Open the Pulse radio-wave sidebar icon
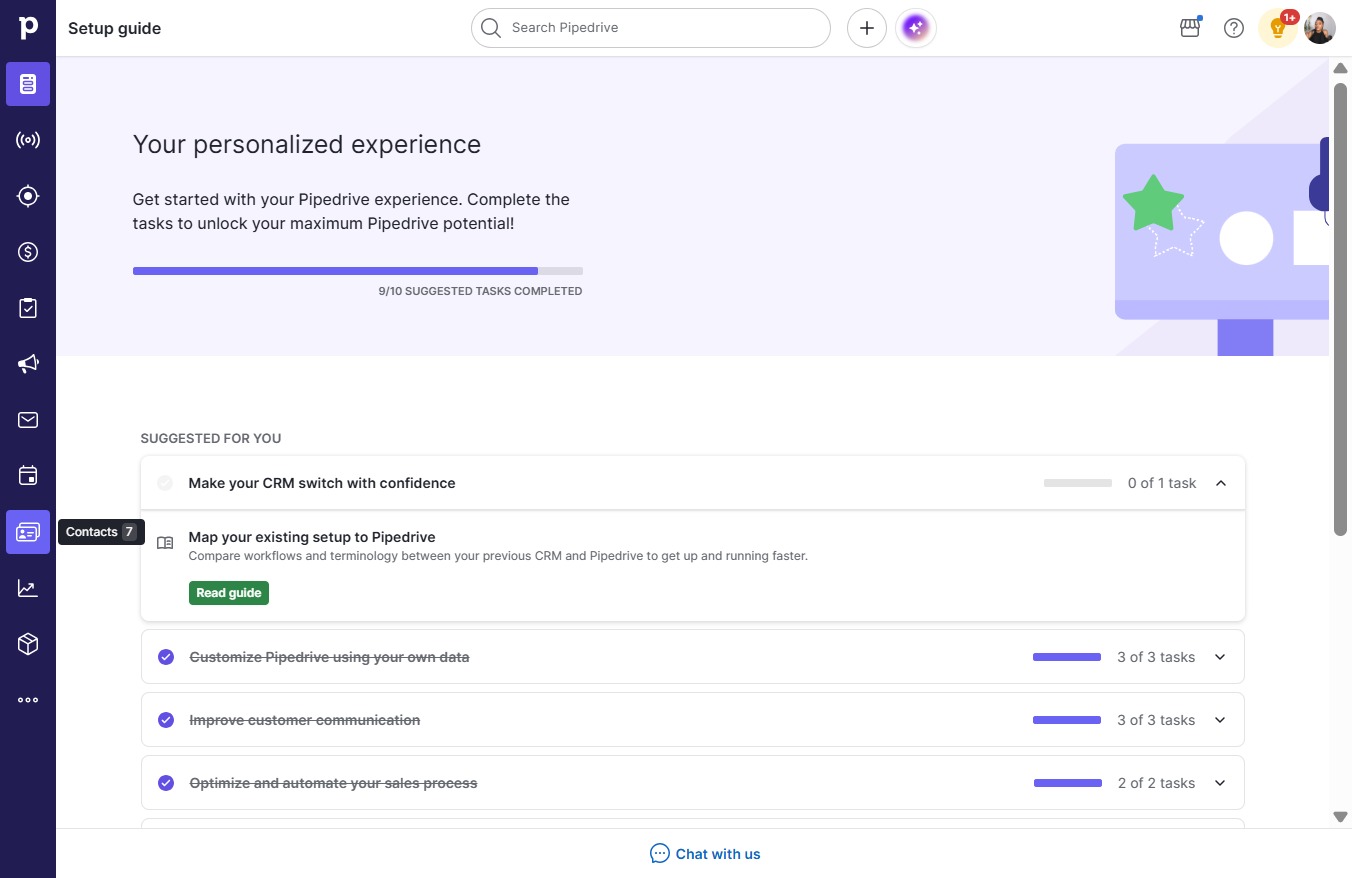This screenshot has height=878, width=1352. point(28,140)
